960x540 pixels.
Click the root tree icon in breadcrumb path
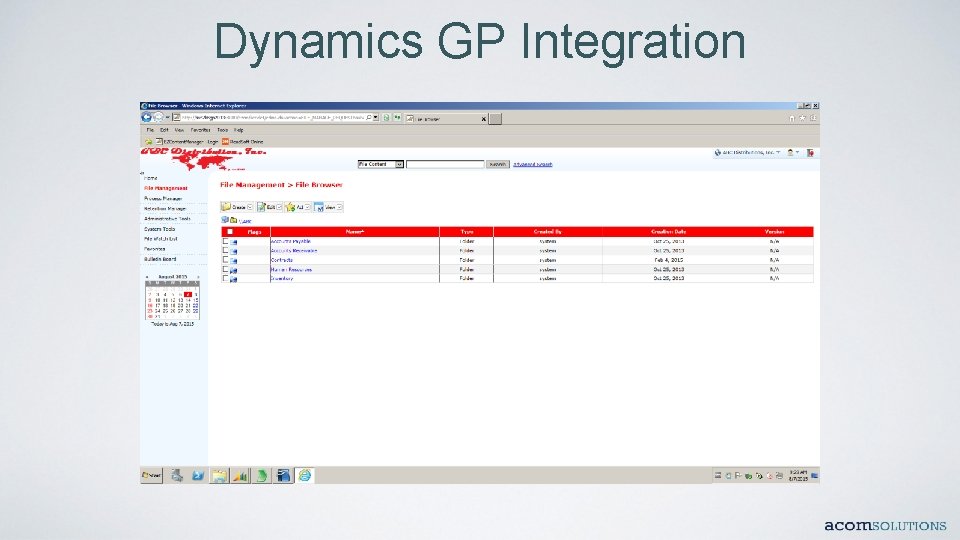click(x=225, y=220)
